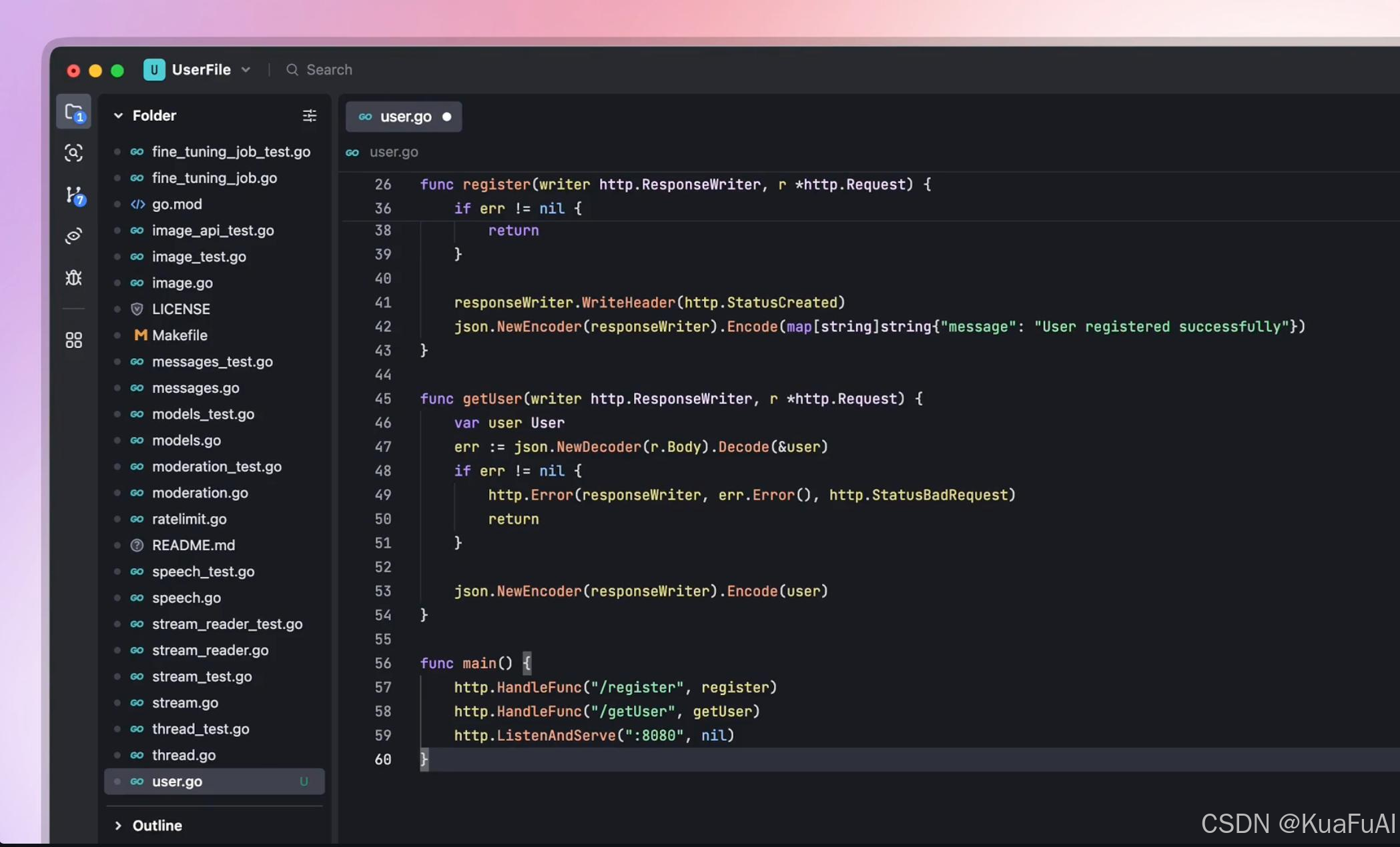The height and width of the screenshot is (847, 1400).
Task: Click the remote sync sidebar icon
Action: coord(73,236)
